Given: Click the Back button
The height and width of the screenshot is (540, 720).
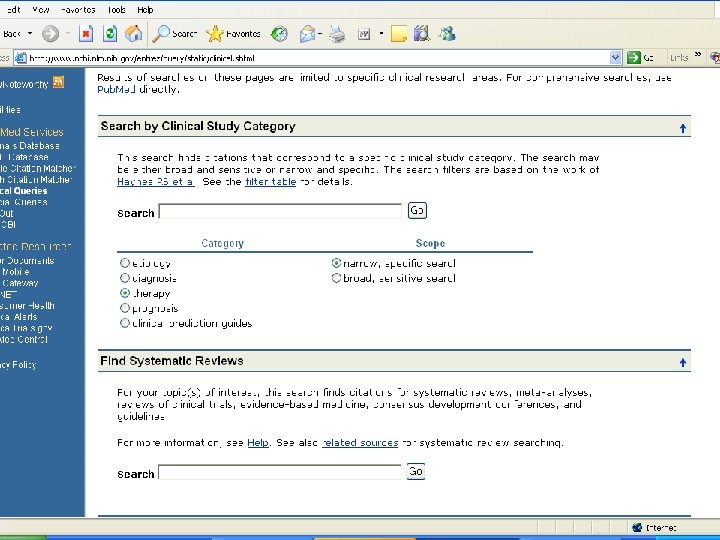Looking at the screenshot, I should [x=11, y=34].
